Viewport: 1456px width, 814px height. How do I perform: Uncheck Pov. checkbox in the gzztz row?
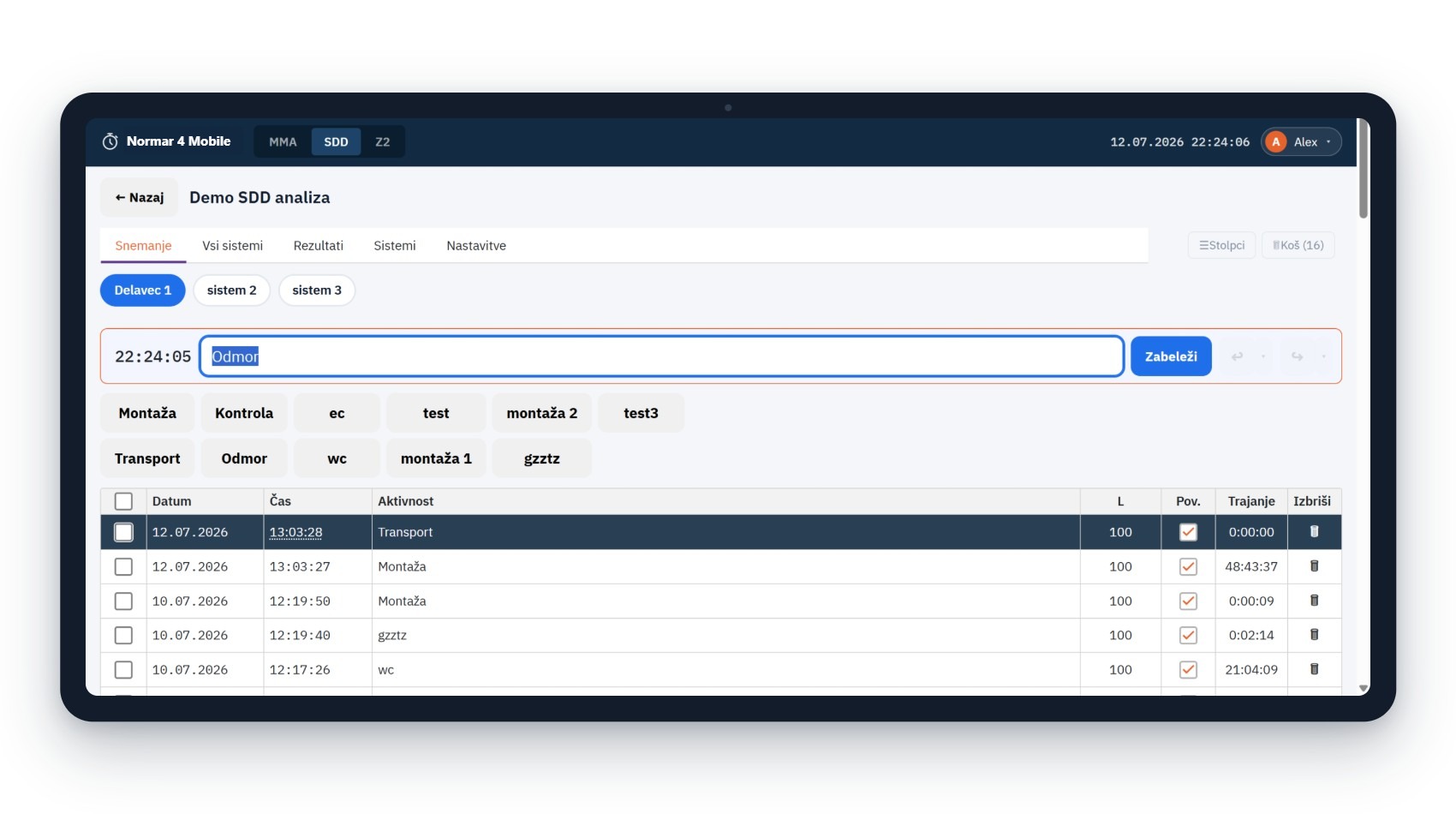click(x=1188, y=635)
